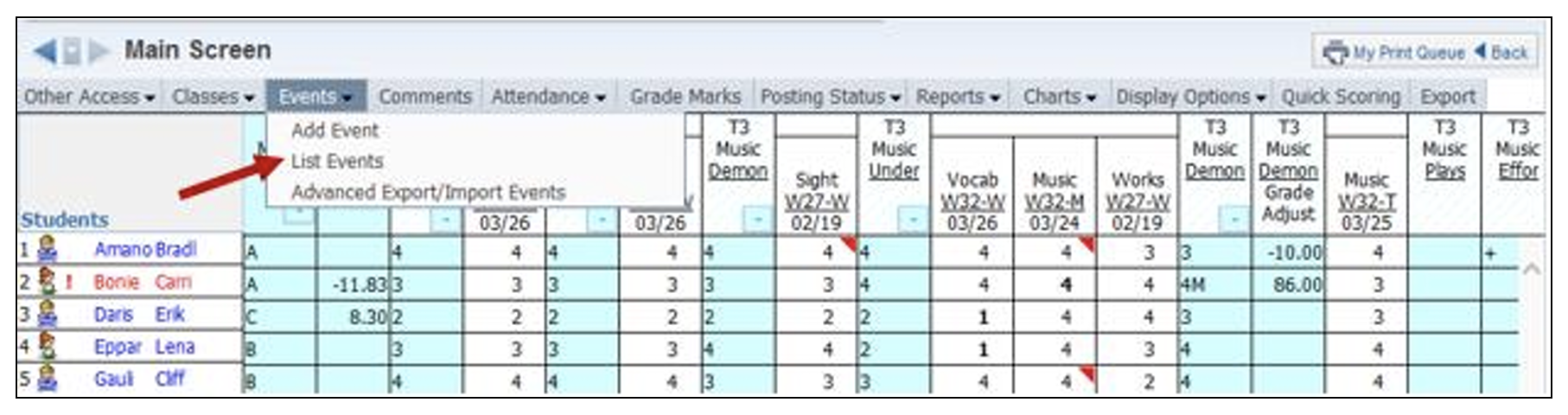Viewport: 1568px width, 415px height.
Task: Collapse the first T3 Music Demon column
Action: (x=757, y=220)
